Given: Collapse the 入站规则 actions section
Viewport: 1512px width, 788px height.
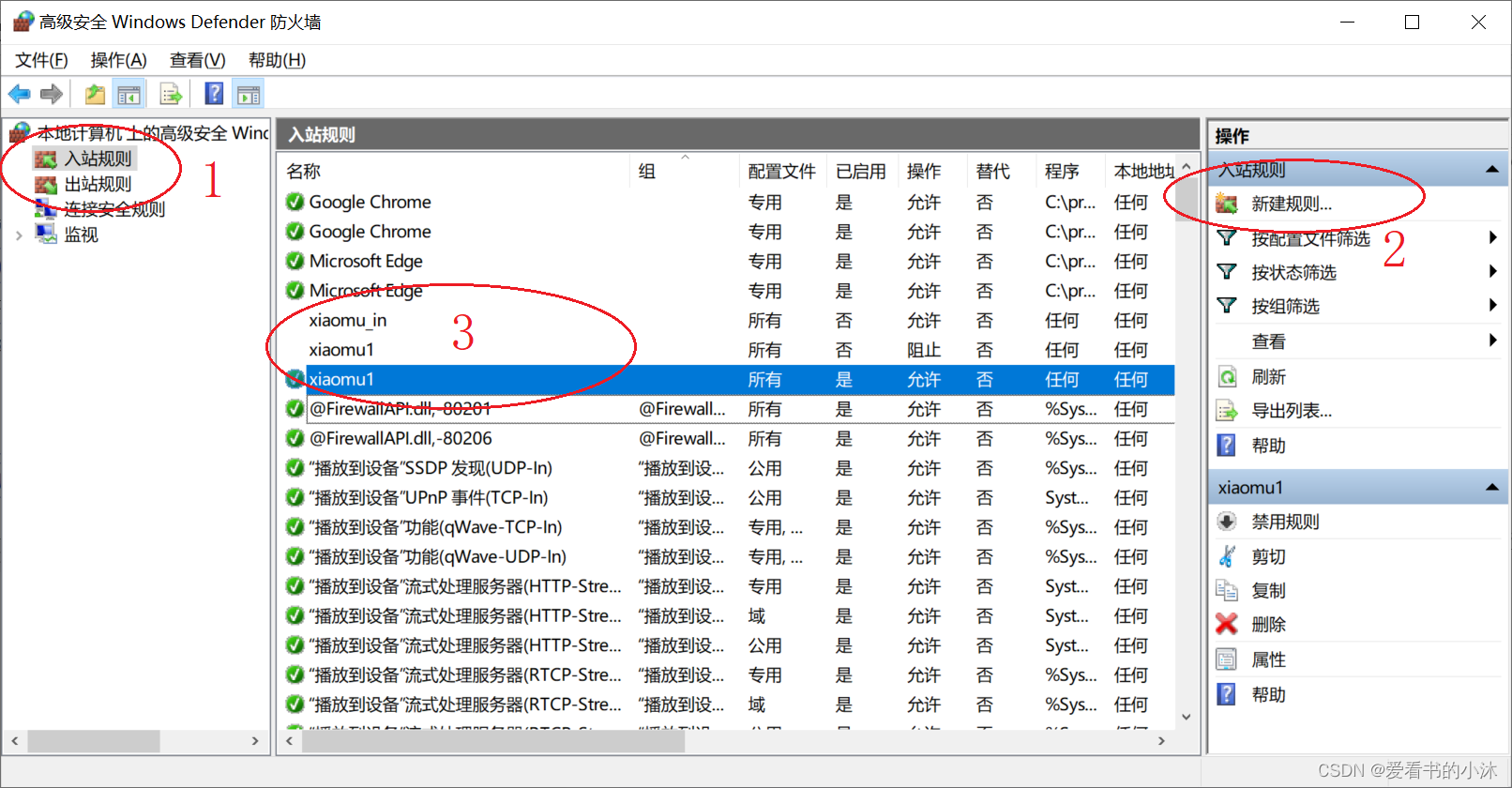Looking at the screenshot, I should point(1491,170).
